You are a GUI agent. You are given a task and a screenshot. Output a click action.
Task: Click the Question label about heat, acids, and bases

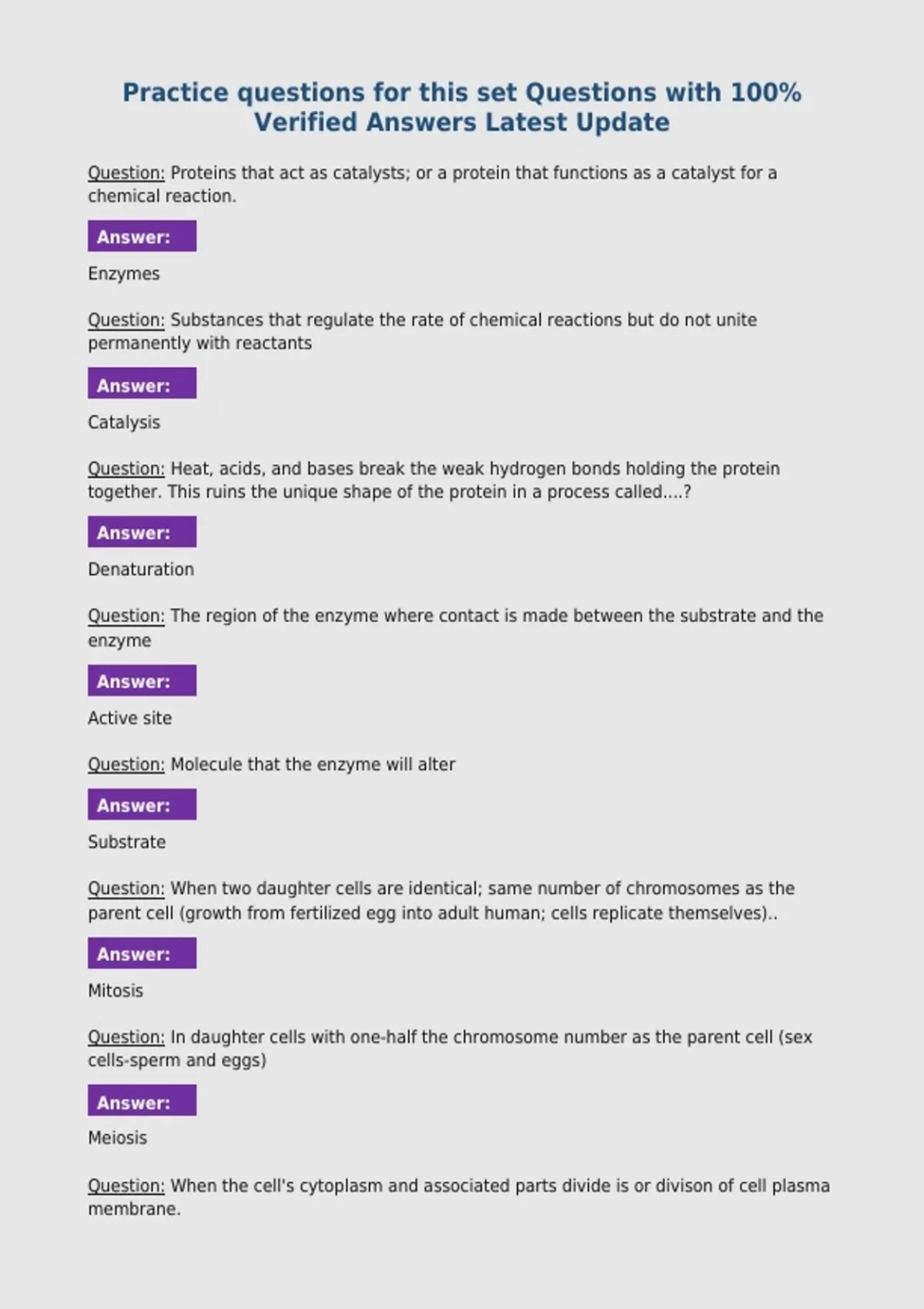pyautogui.click(x=126, y=469)
